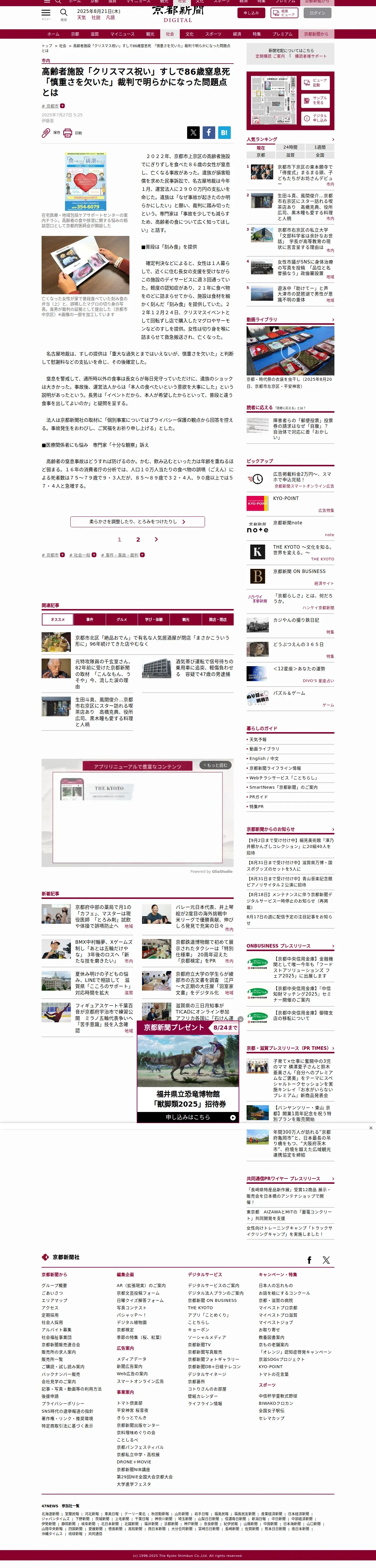Switch ranking to 1週間 tab
Viewport: 376px width, 1568px height.
[320, 147]
